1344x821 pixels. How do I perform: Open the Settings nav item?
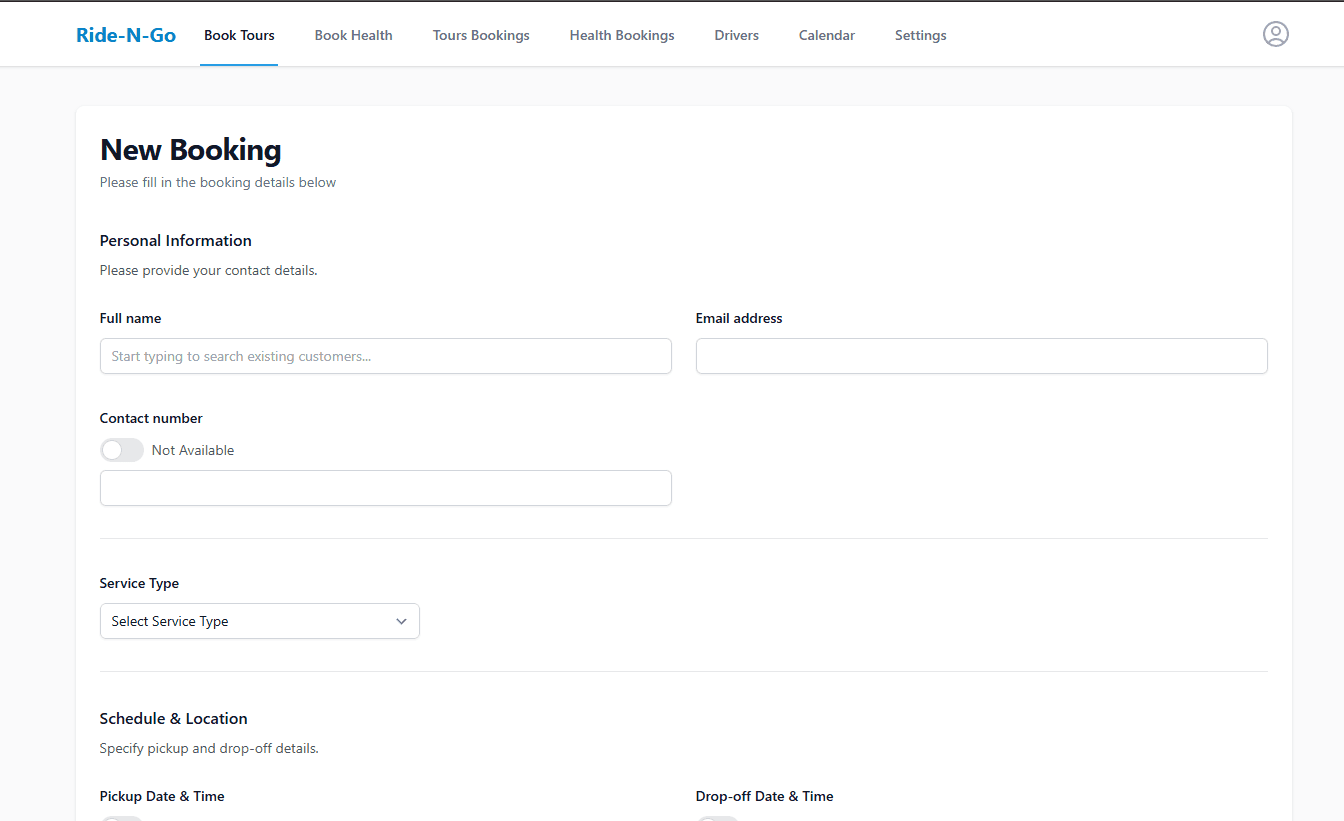(x=920, y=35)
